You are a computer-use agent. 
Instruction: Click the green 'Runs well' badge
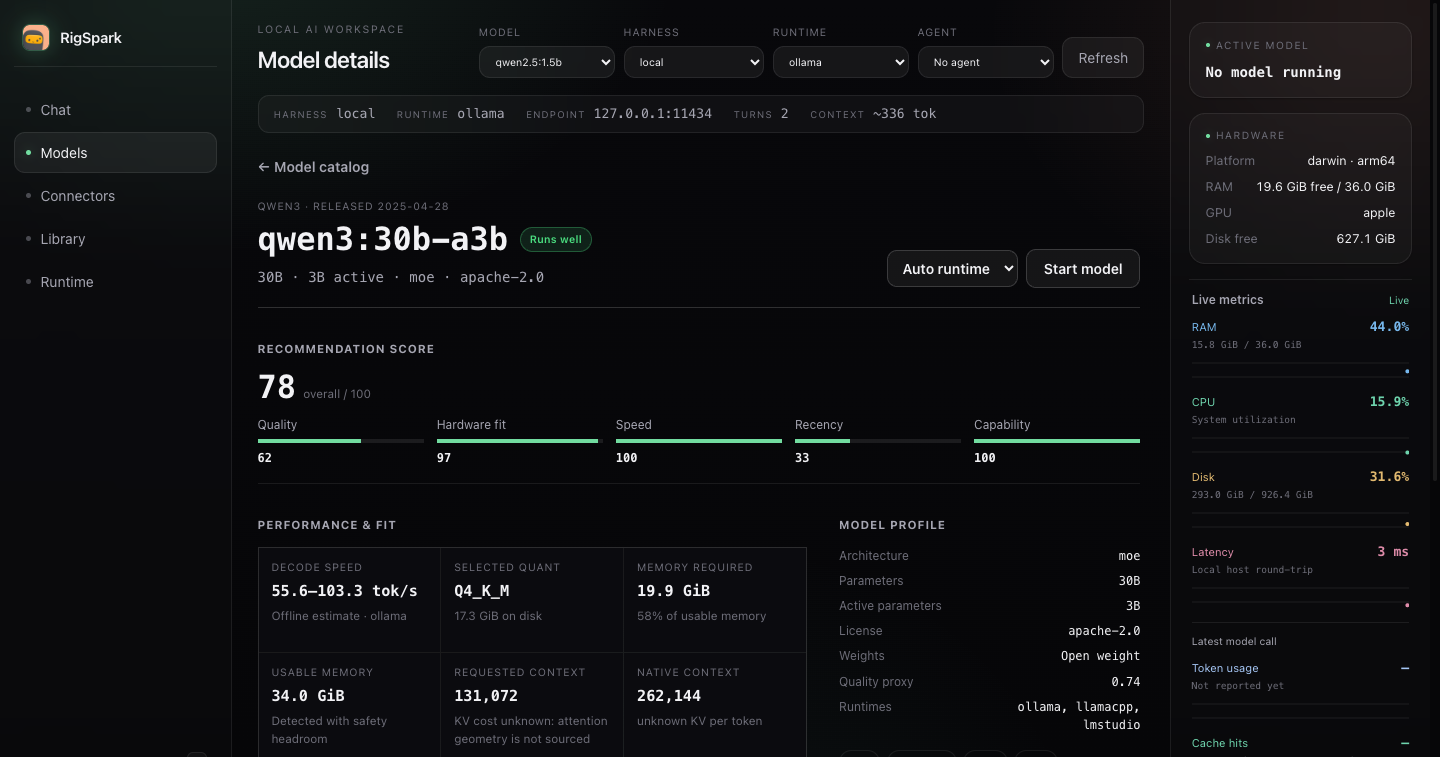pos(555,240)
